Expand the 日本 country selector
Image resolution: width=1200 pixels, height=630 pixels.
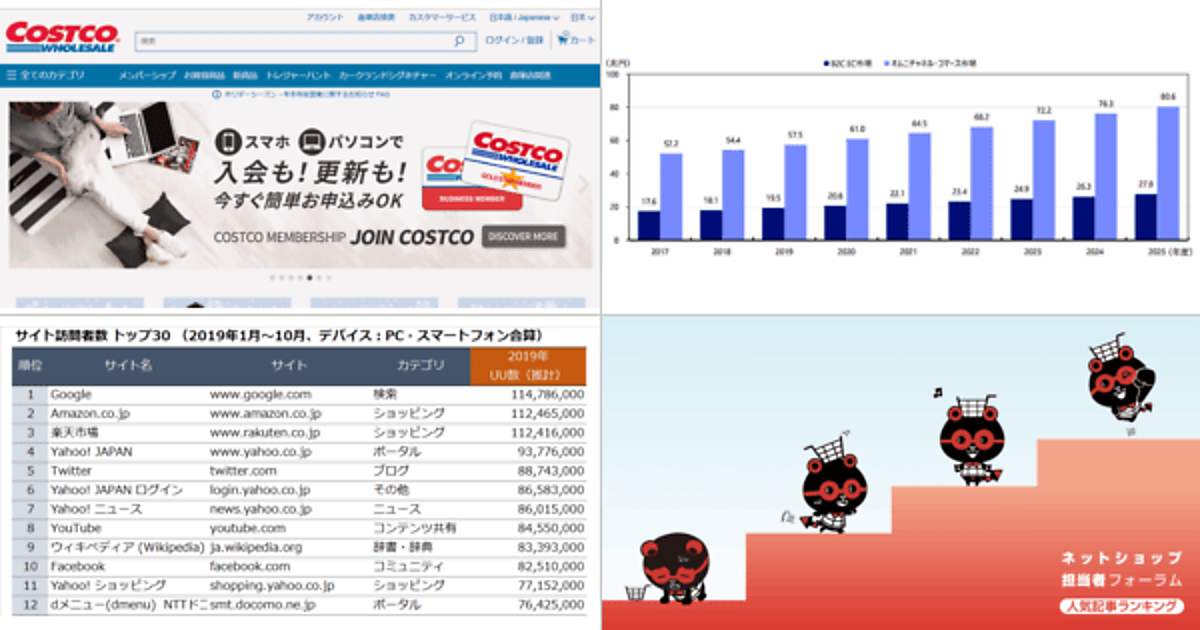[580, 17]
